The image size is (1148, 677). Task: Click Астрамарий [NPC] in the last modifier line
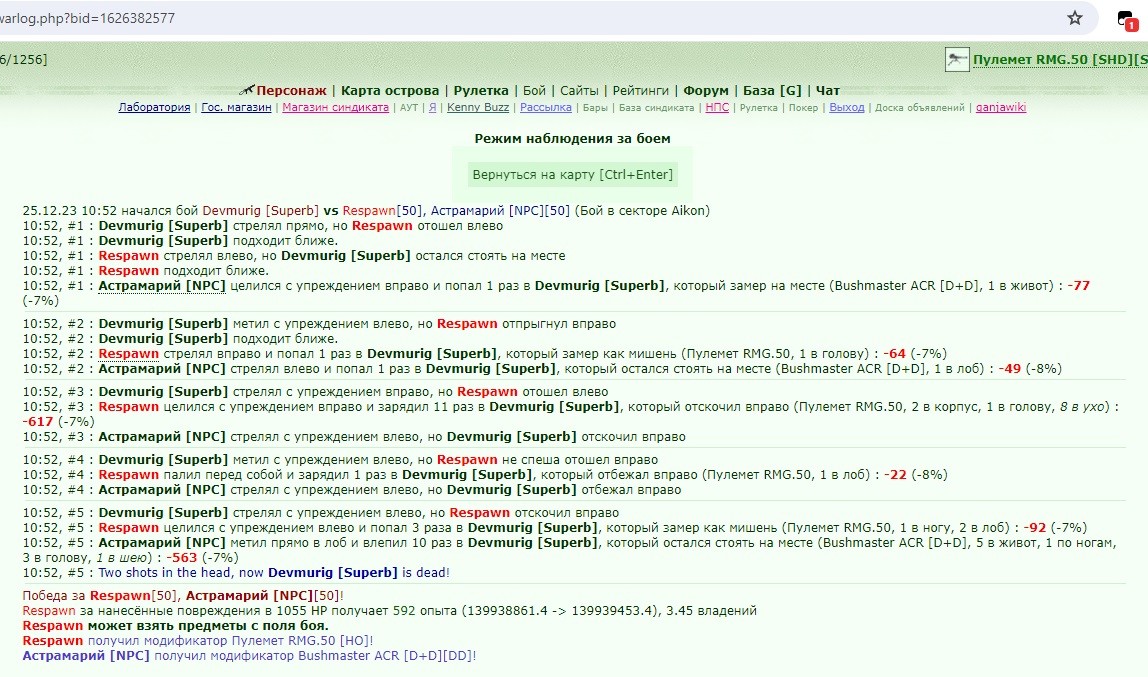(x=86, y=656)
